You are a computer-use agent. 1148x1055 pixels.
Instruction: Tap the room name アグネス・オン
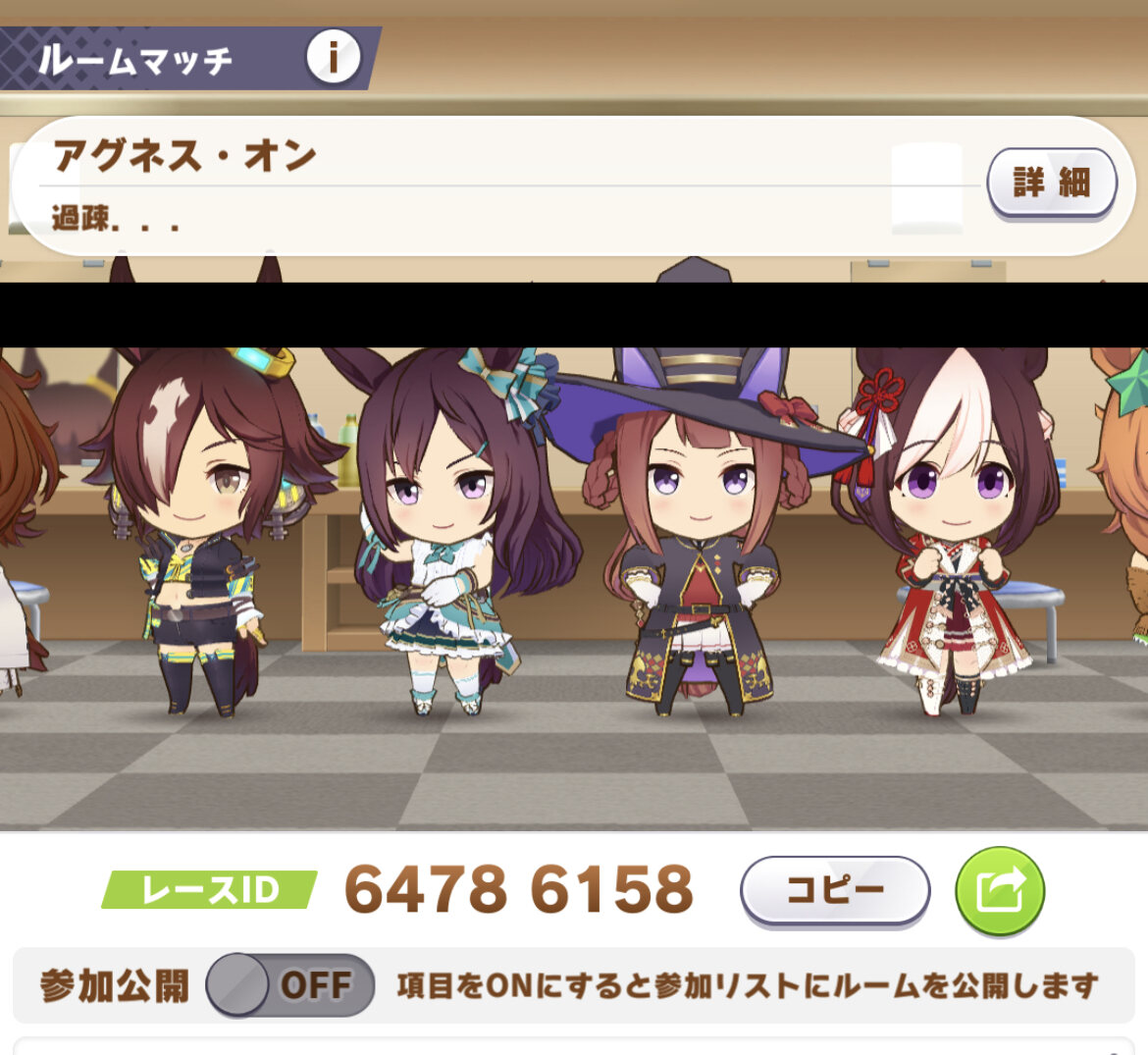[x=184, y=155]
